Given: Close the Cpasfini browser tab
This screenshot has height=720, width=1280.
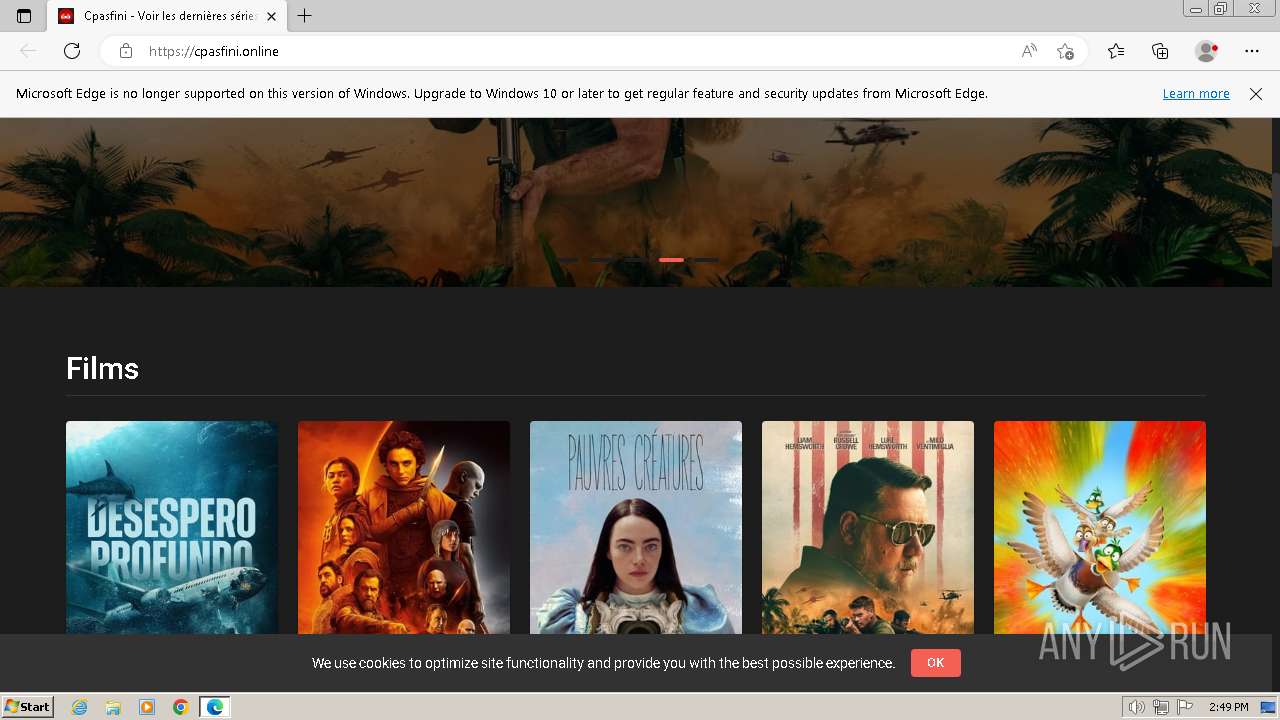Looking at the screenshot, I should click(x=271, y=16).
